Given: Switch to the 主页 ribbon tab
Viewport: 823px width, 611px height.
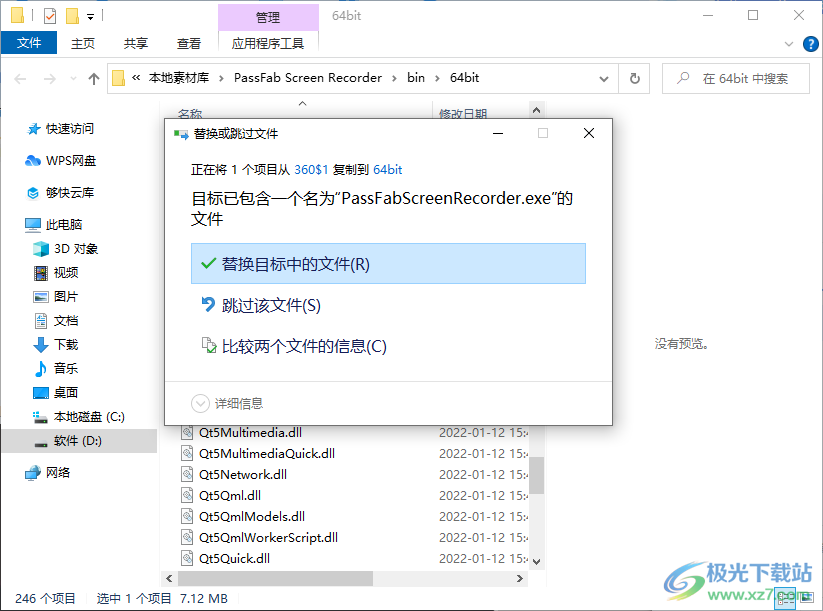Looking at the screenshot, I should click(83, 44).
